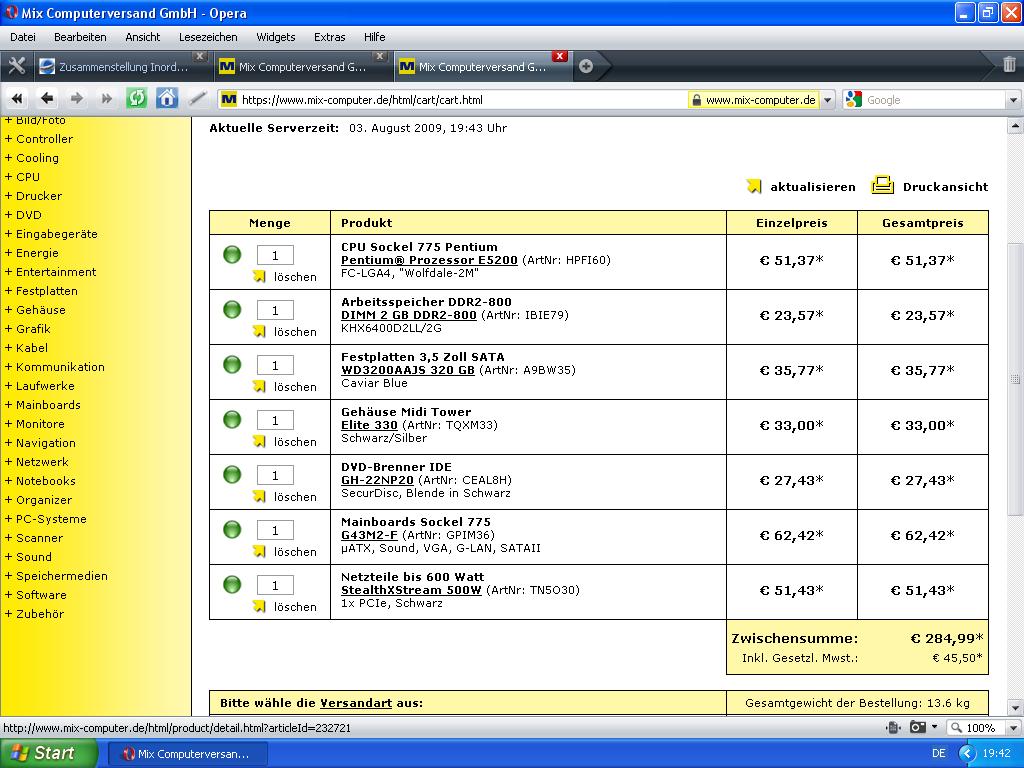Go forward with the forward arrow
The width and height of the screenshot is (1024, 768).
(76, 99)
